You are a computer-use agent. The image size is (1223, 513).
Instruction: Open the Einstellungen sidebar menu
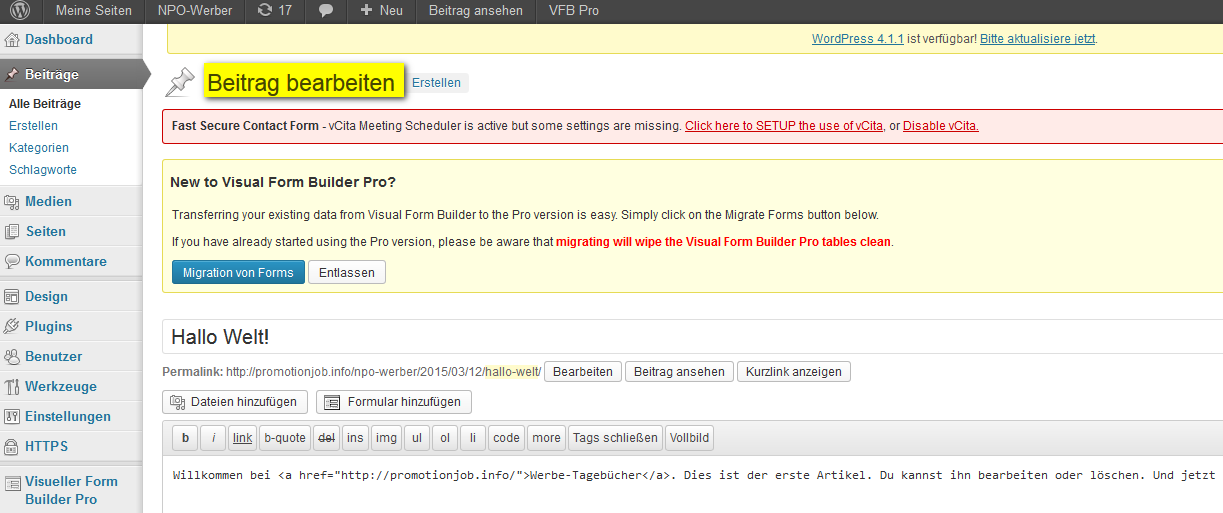67,416
